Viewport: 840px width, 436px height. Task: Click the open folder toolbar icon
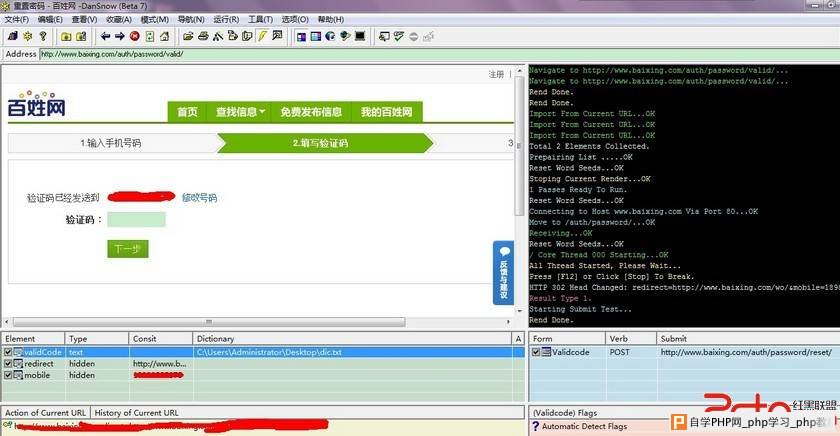pos(188,36)
